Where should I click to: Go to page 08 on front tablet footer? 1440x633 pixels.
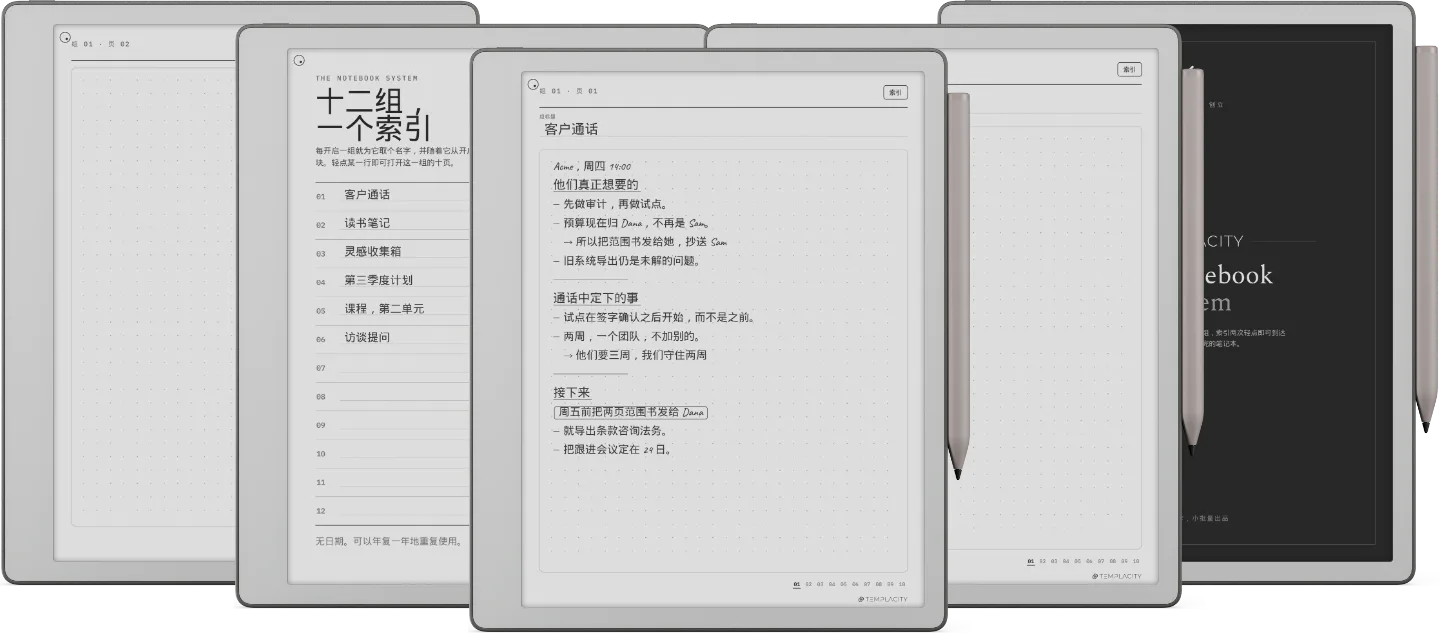click(878, 583)
